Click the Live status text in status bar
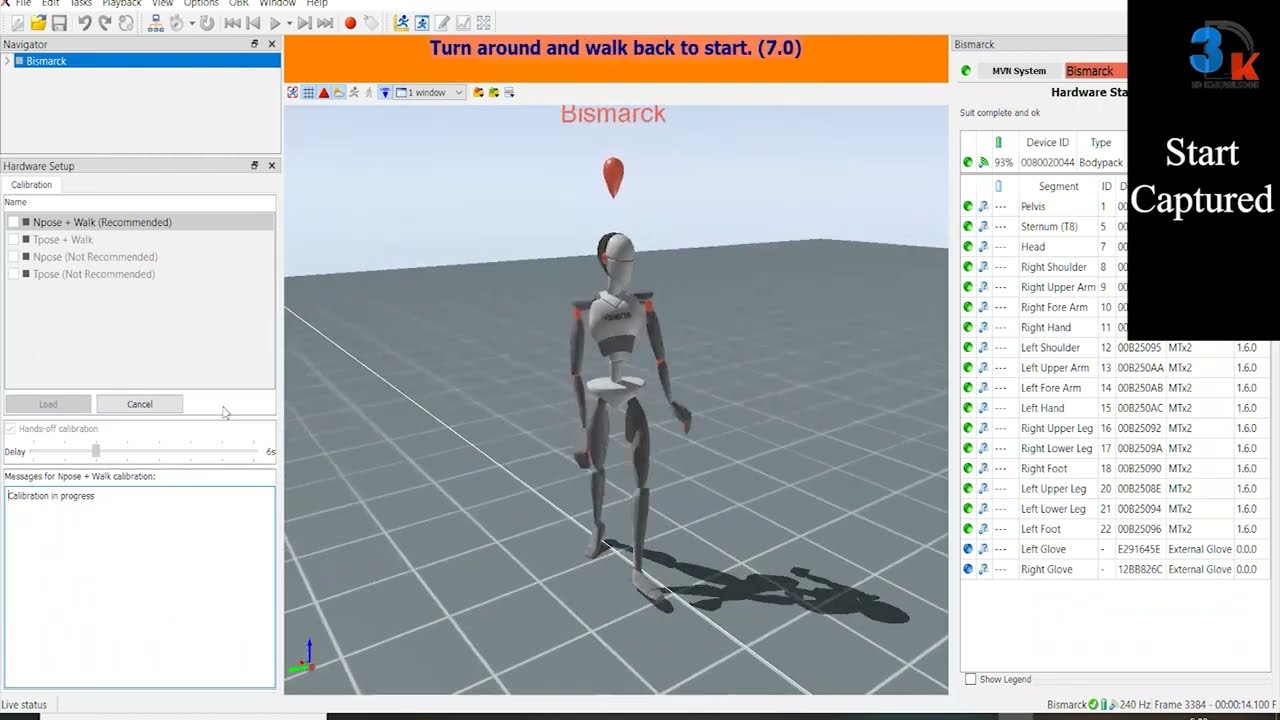The width and height of the screenshot is (1280, 720). point(24,705)
